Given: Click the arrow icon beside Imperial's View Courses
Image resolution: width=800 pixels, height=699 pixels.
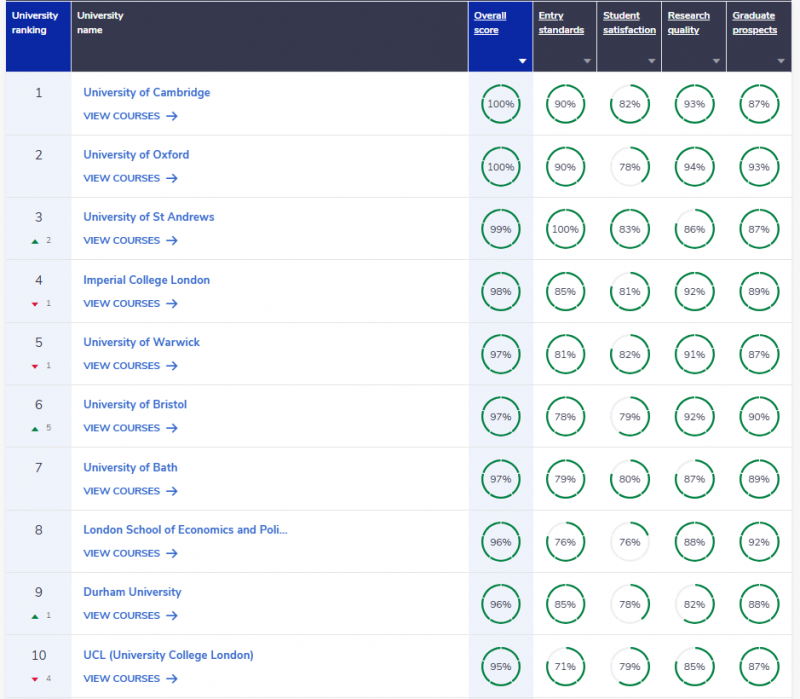Looking at the screenshot, I should [x=172, y=303].
